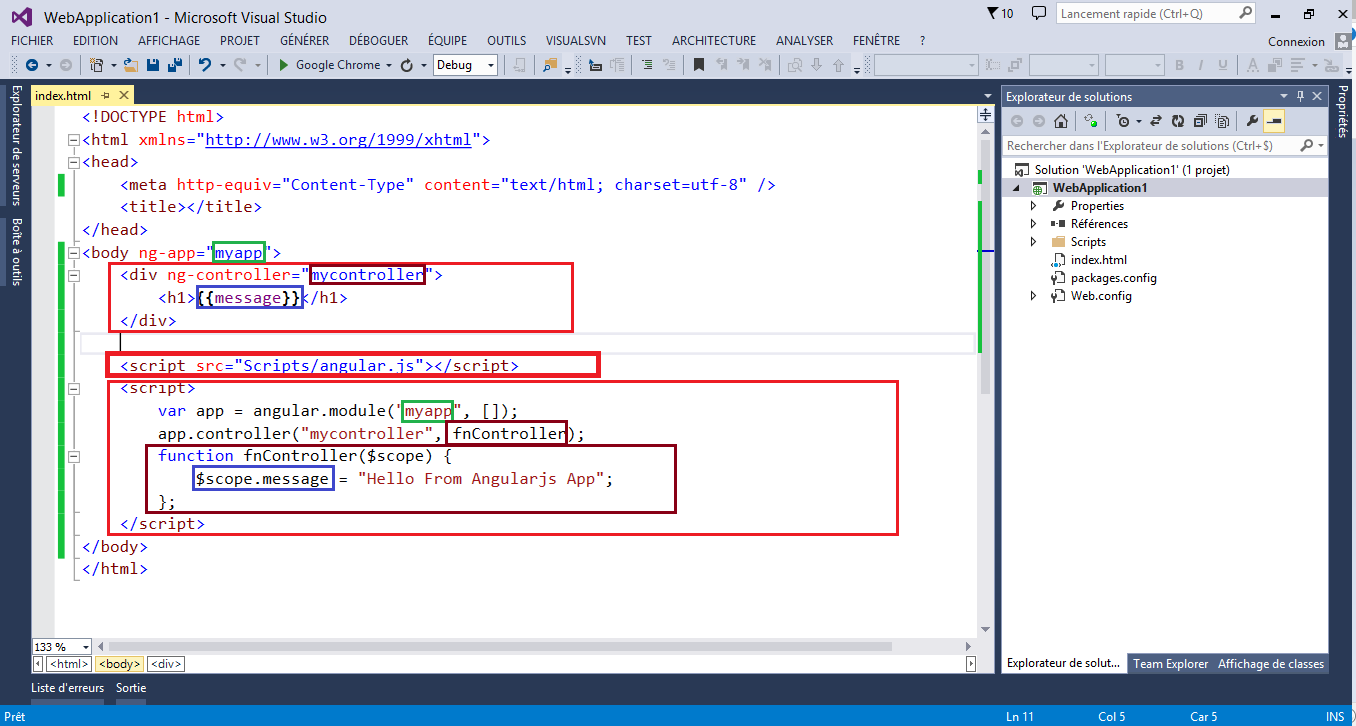Viewport: 1356px width, 726px height.
Task: Close the index.html tab
Action: (124, 96)
